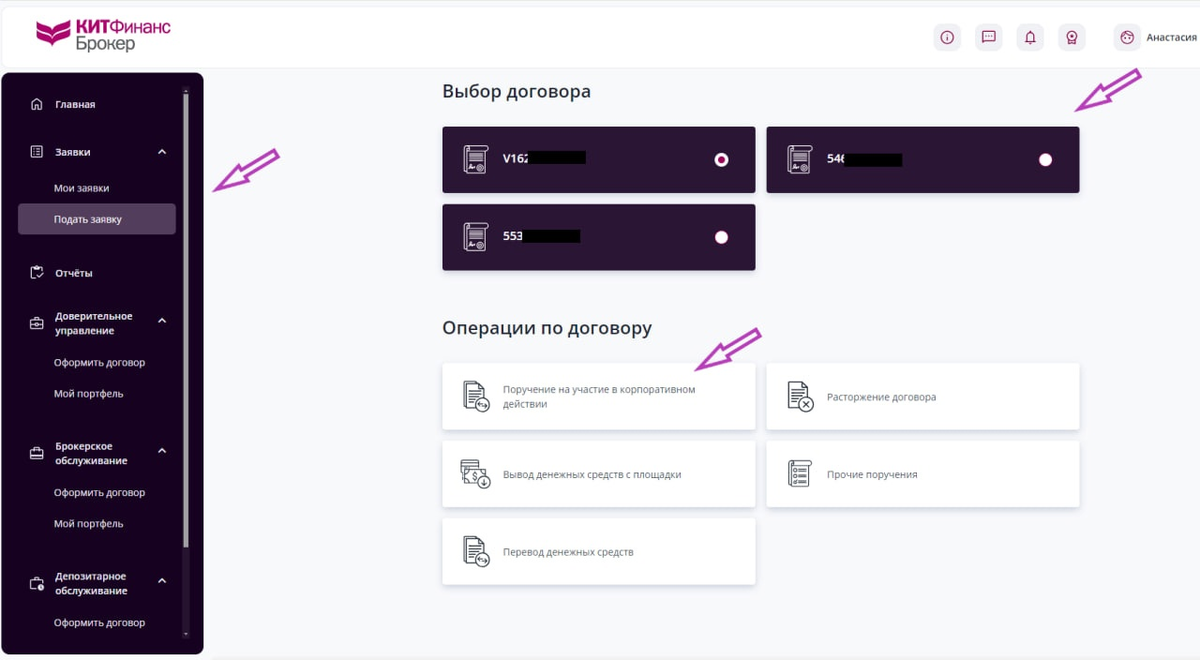Click the award badge icon in header
1200x660 pixels.
point(1072,38)
